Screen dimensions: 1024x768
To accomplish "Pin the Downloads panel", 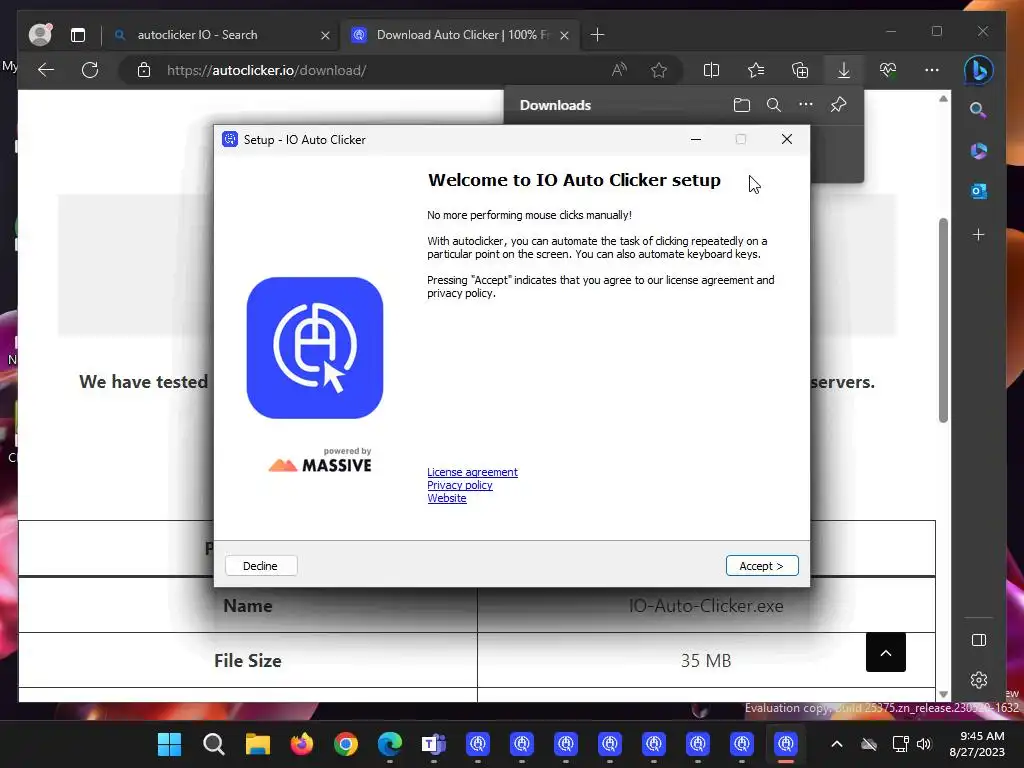I will click(x=839, y=104).
